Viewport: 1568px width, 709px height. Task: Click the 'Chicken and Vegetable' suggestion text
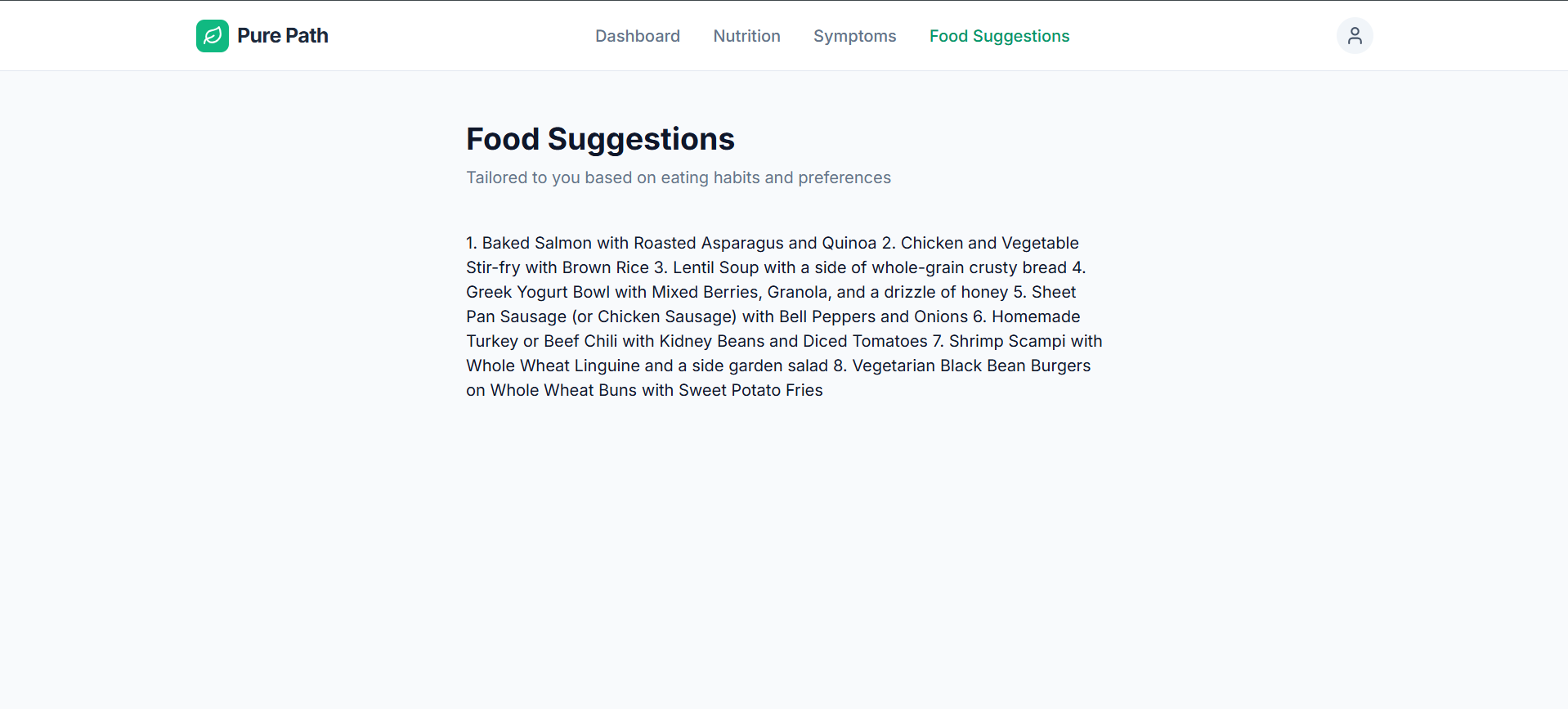(990, 243)
